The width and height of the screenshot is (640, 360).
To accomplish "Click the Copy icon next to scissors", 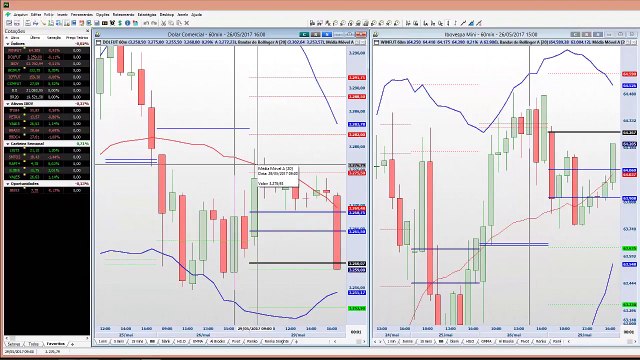I will point(171,23).
